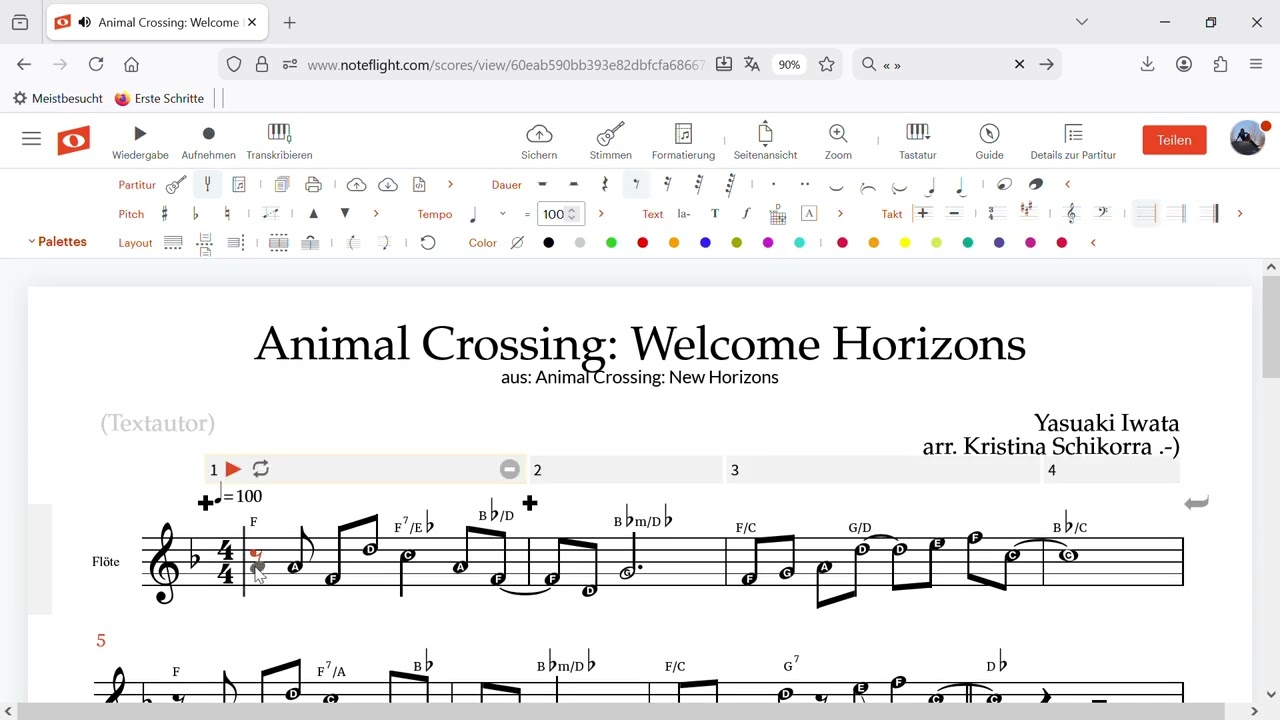Toggle the selected eighth rest duration
This screenshot has width=1280, height=720.
[636, 184]
